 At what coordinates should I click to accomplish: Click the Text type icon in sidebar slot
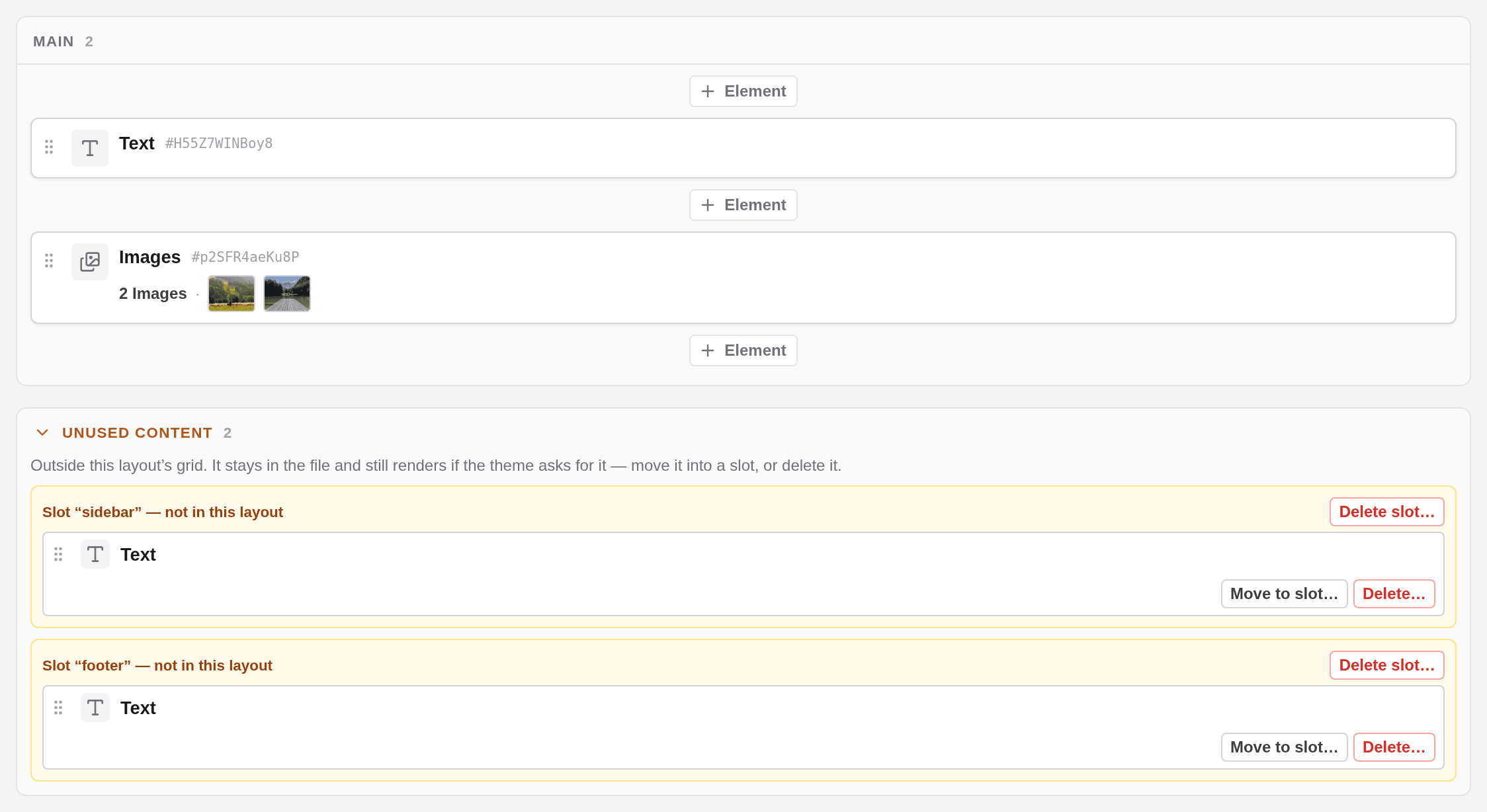pos(95,554)
